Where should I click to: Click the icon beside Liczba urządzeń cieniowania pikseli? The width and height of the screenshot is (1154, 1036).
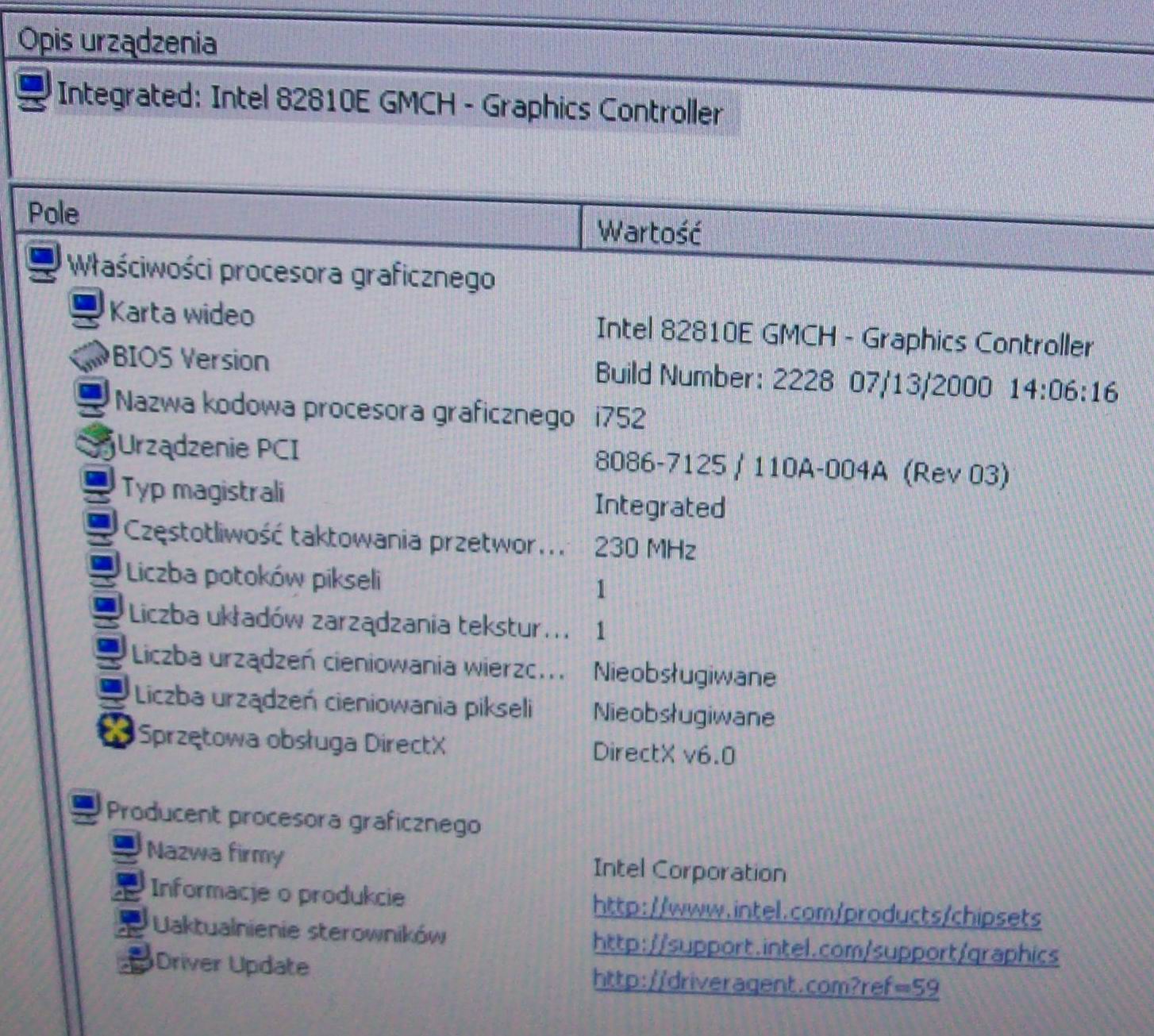click(x=113, y=690)
